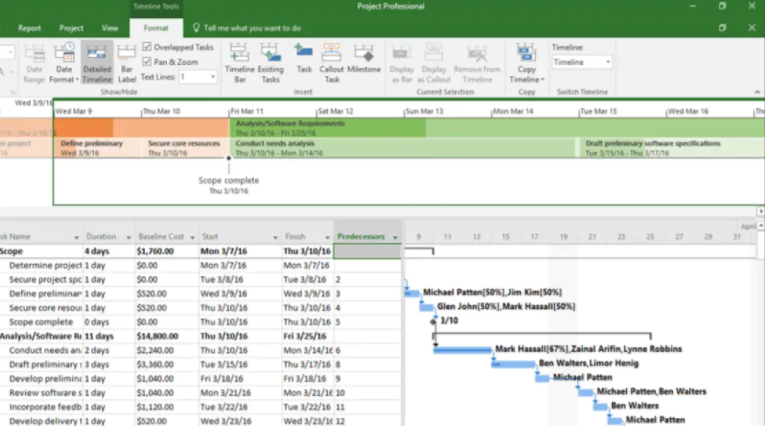
Task: Select the Timeline Bar icon
Action: pyautogui.click(x=239, y=60)
